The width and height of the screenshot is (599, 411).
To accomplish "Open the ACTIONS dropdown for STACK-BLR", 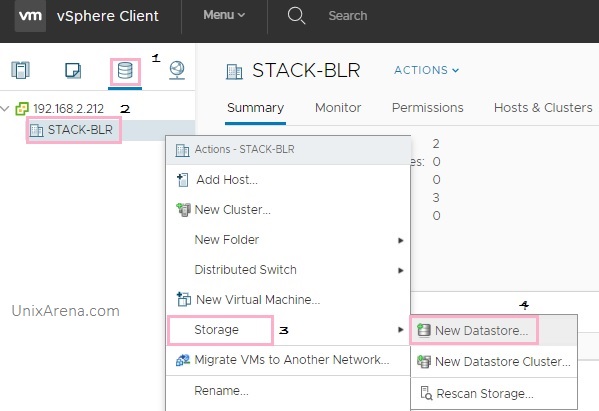I will pyautogui.click(x=426, y=70).
